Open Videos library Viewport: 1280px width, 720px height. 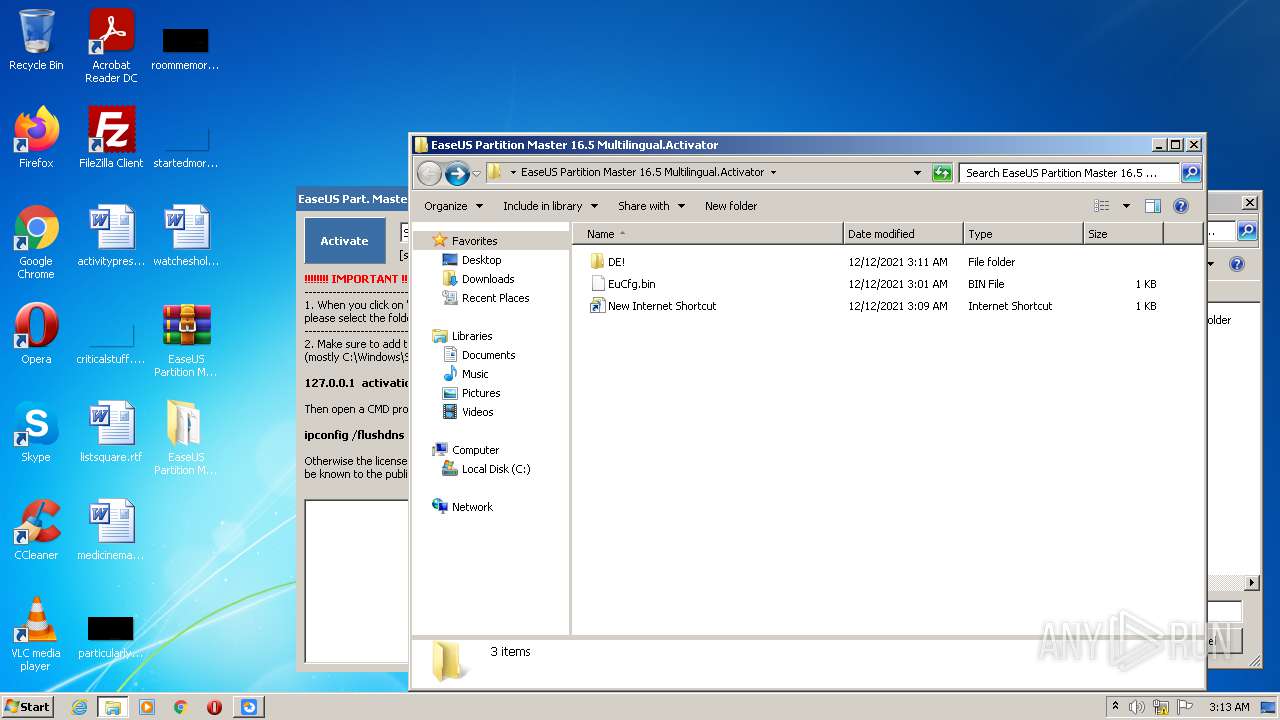pos(477,412)
